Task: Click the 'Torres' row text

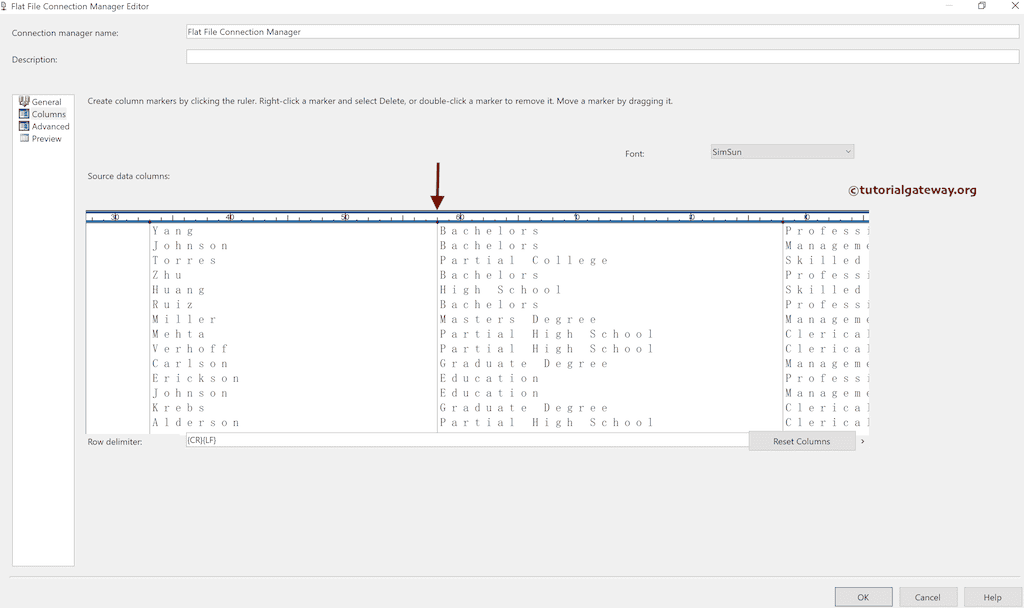Action: (x=184, y=260)
